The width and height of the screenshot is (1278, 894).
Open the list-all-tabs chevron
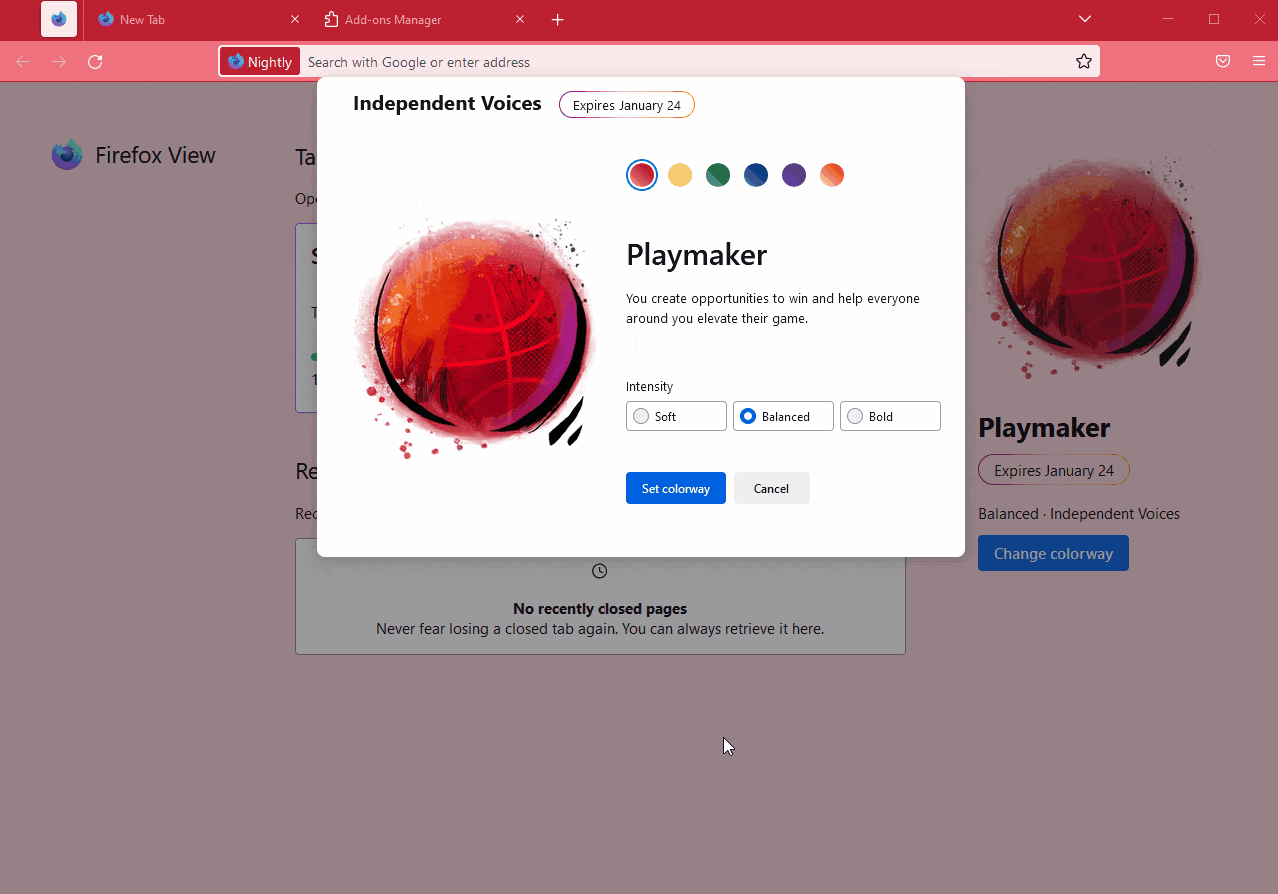tap(1084, 18)
